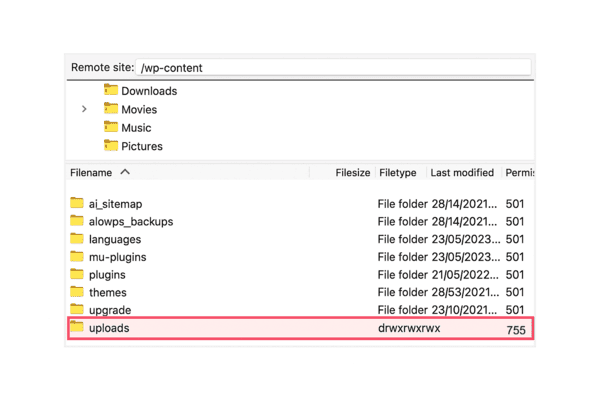Sort by Filename column header

click(x=91, y=173)
